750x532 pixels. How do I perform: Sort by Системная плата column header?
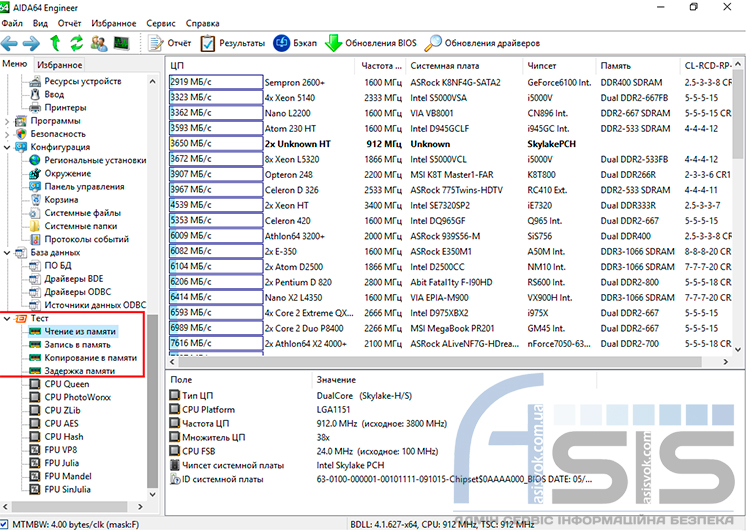(x=463, y=66)
